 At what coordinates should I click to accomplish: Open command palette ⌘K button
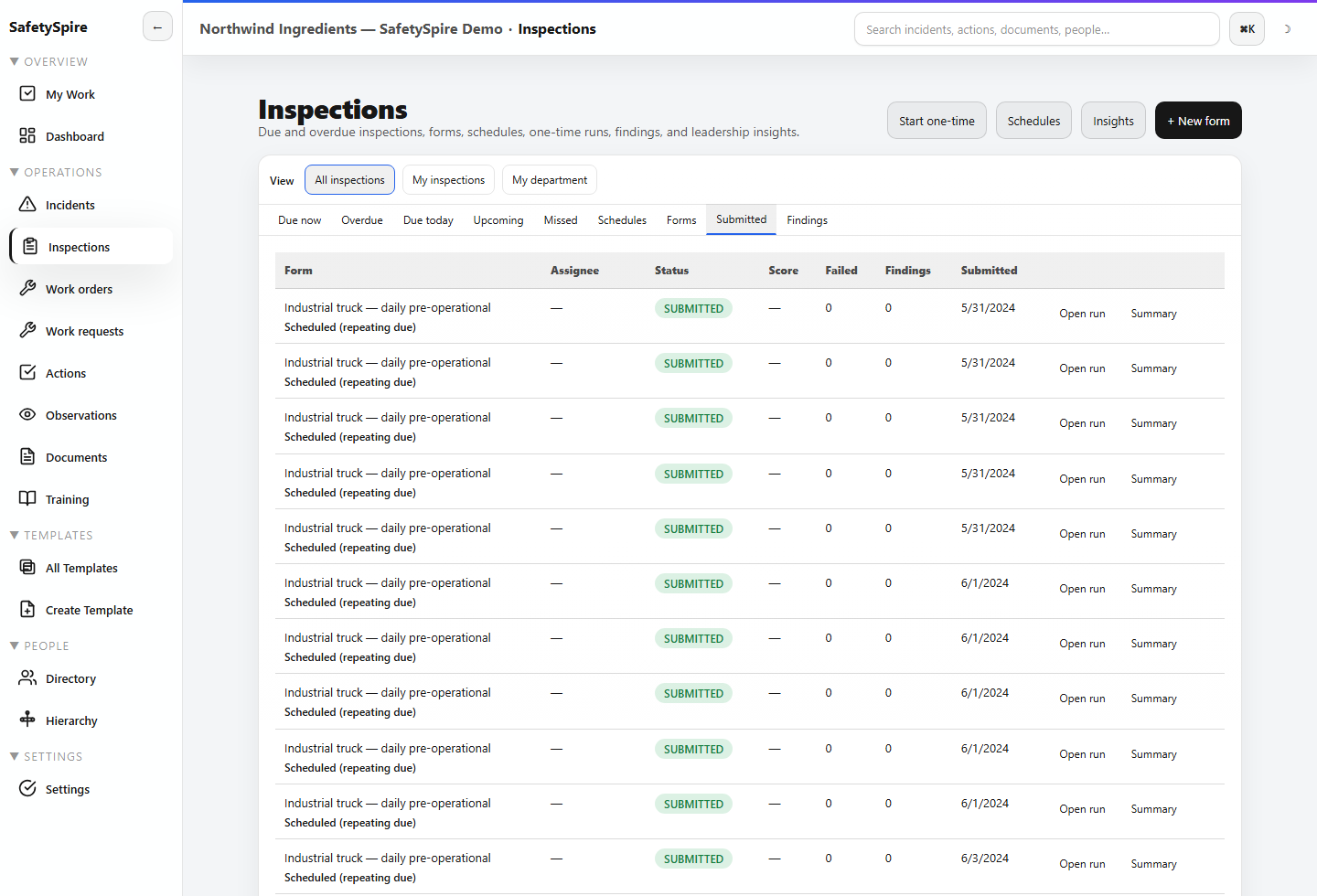click(1247, 29)
